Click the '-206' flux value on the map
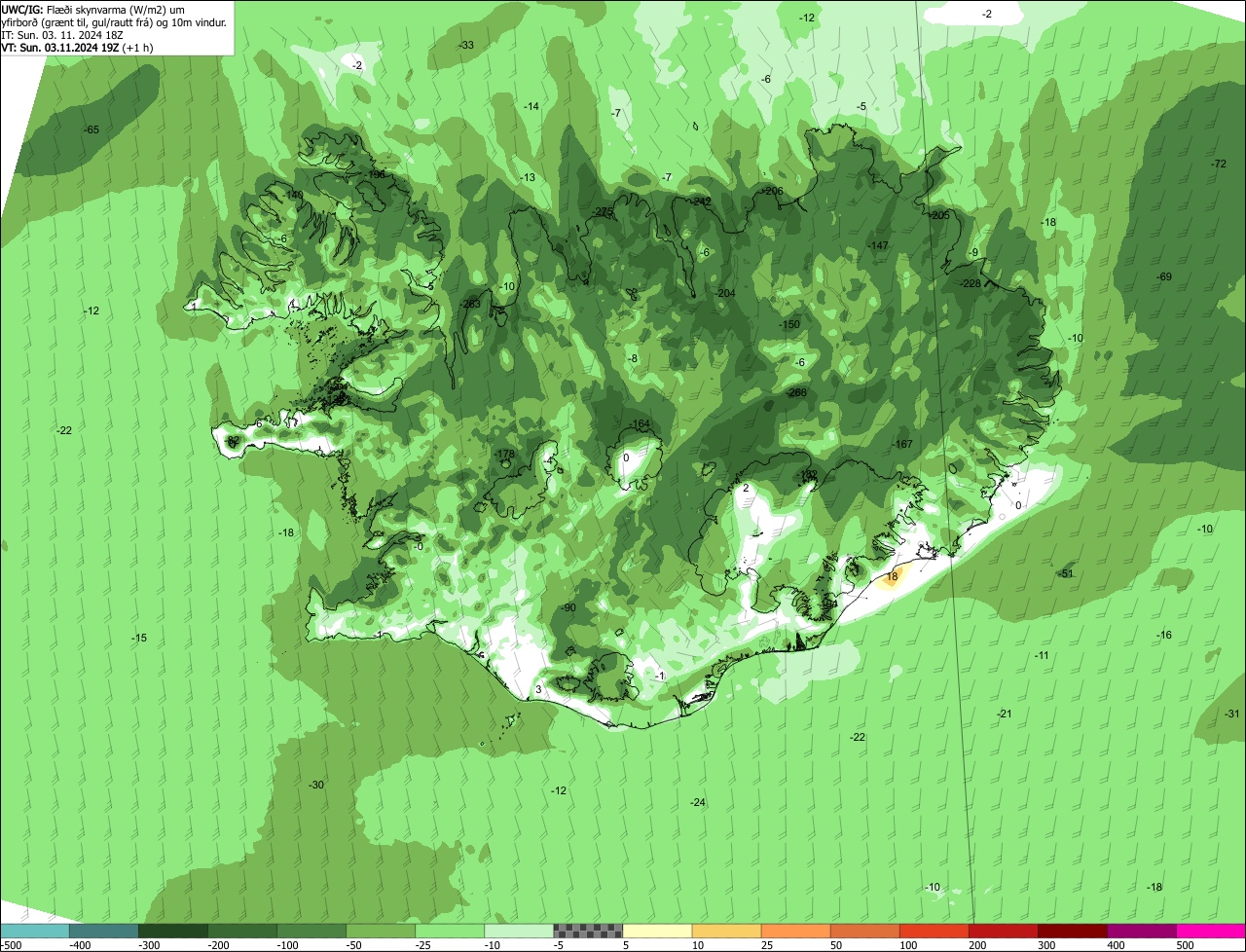This screenshot has height=952, width=1246. (x=773, y=191)
